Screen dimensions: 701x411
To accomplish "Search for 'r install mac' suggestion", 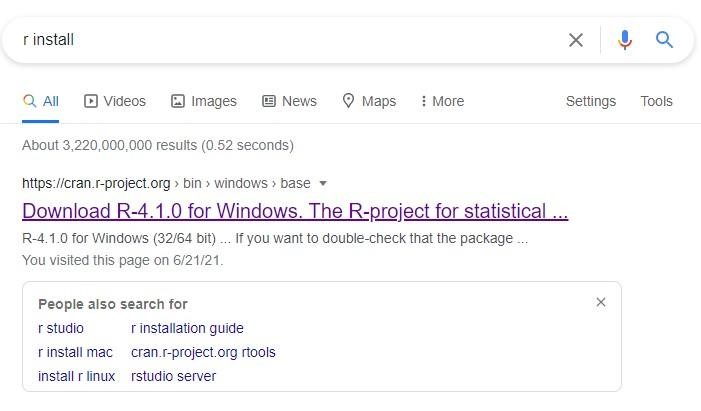I will [x=75, y=352].
